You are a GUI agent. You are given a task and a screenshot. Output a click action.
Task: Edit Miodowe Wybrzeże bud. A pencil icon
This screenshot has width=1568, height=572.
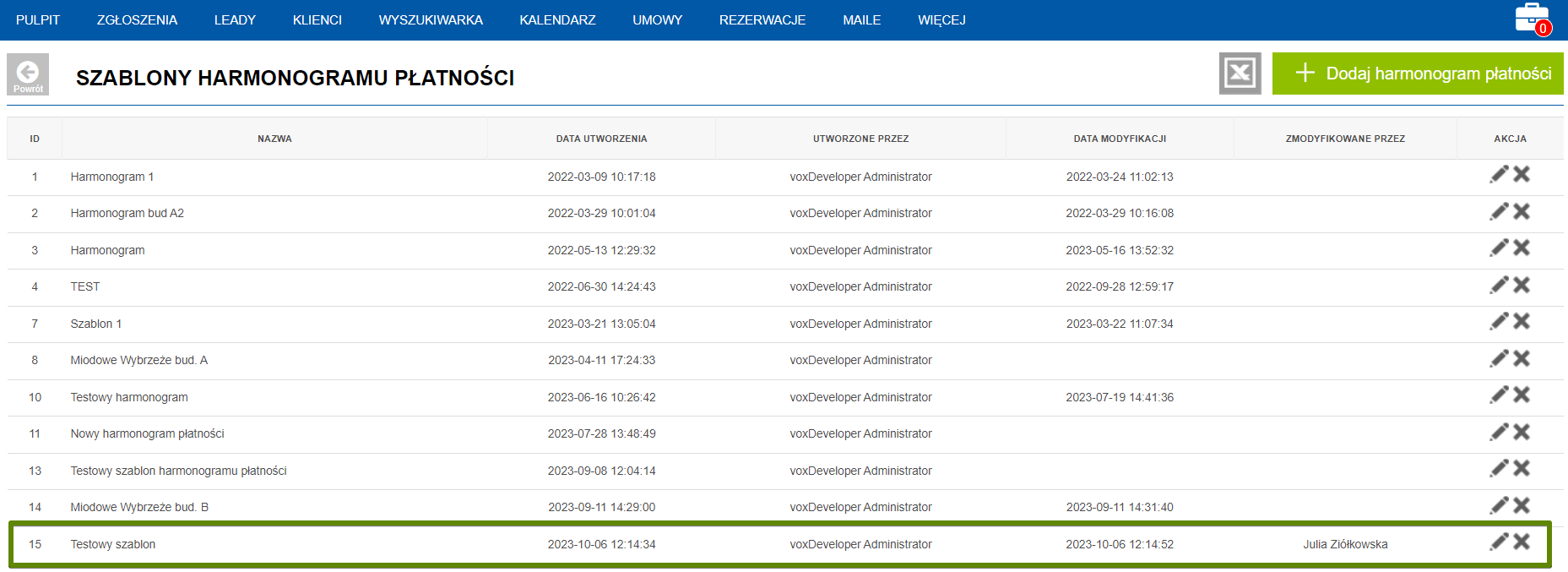(1499, 358)
